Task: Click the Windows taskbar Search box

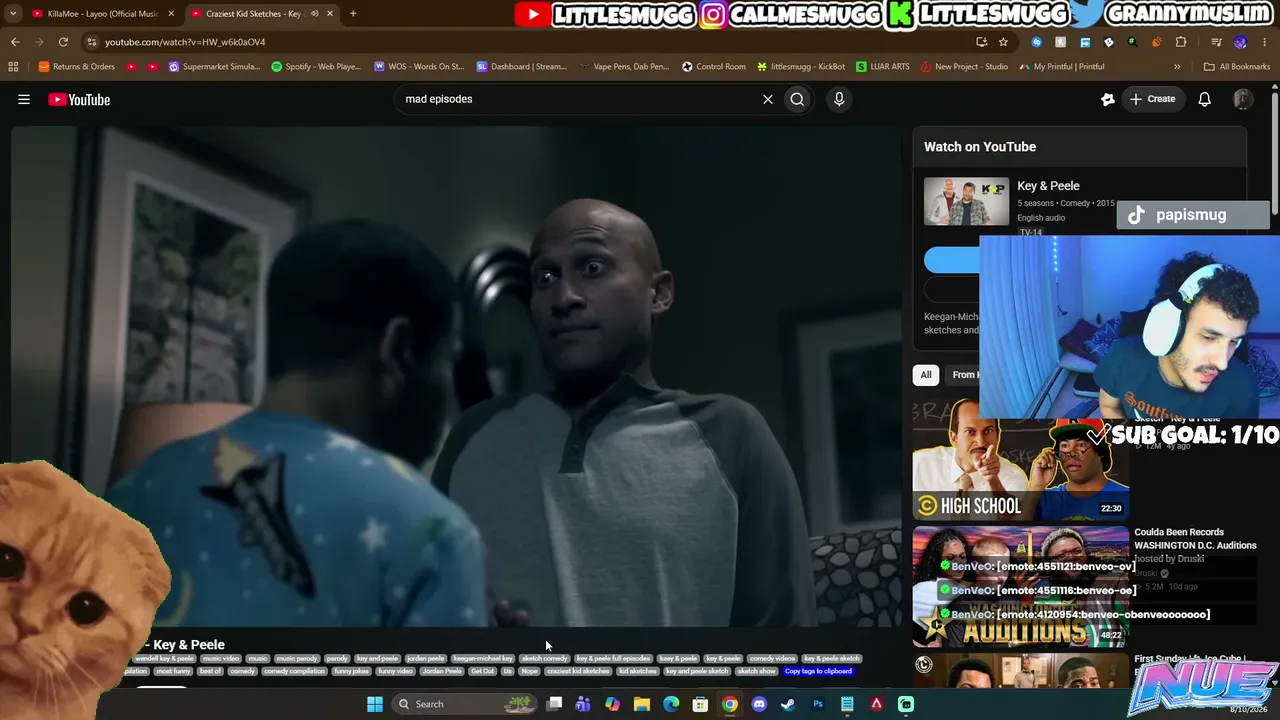Action: pos(463,704)
